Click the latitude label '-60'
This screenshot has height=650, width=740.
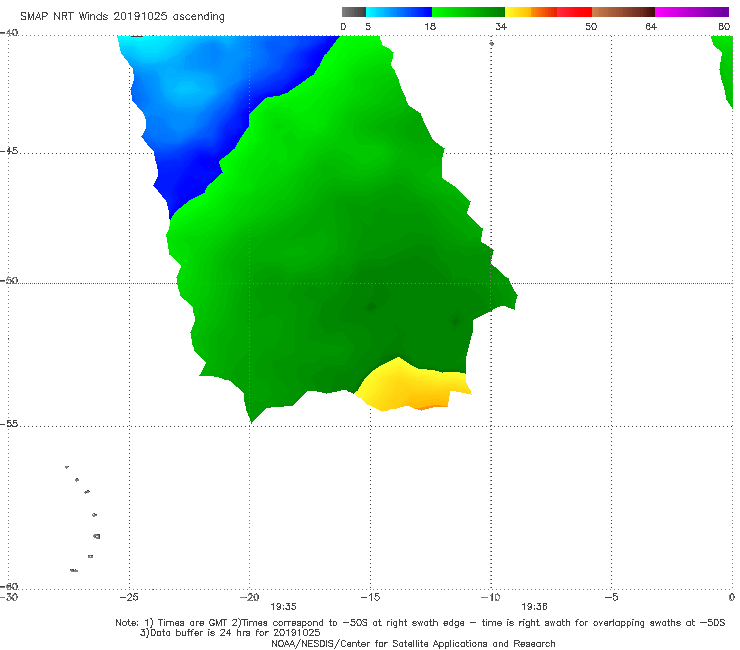coord(9,586)
